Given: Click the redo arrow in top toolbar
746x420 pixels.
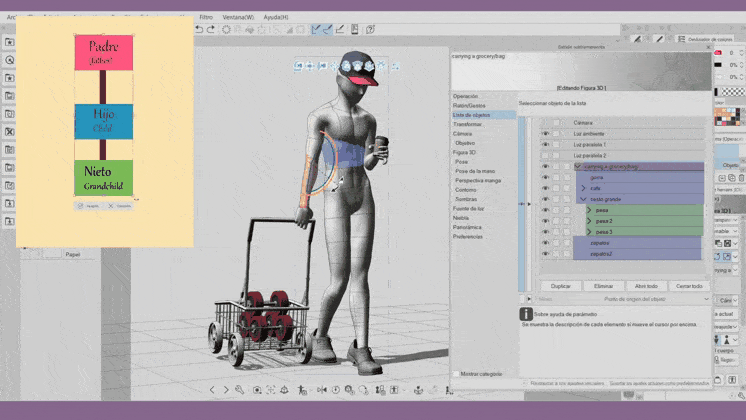Looking at the screenshot, I should click(211, 30).
